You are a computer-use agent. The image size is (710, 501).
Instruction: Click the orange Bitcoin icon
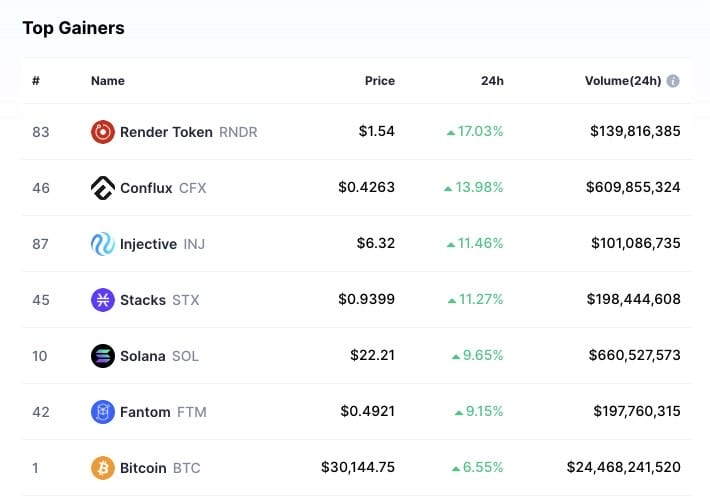[x=102, y=467]
